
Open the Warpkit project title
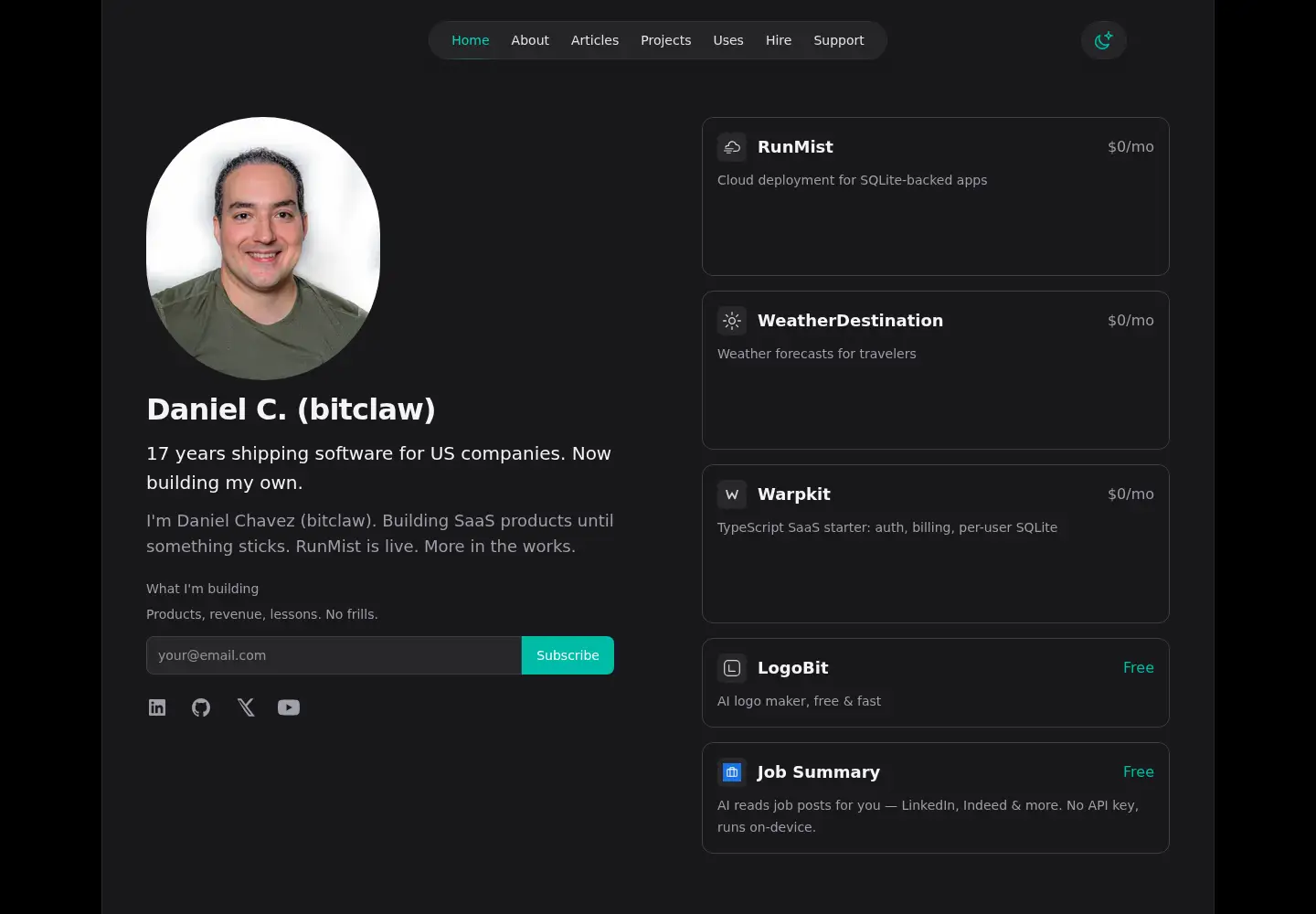(x=794, y=494)
